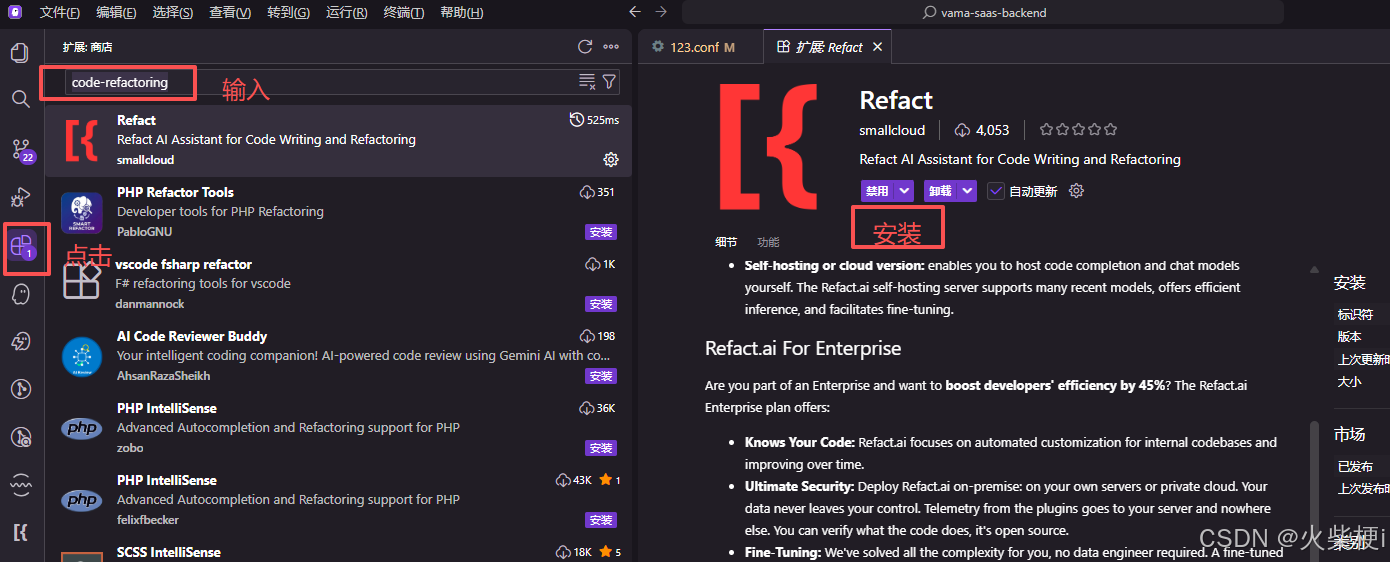This screenshot has height=562, width=1390.
Task: Open the Edit menu
Action: [x=117, y=12]
